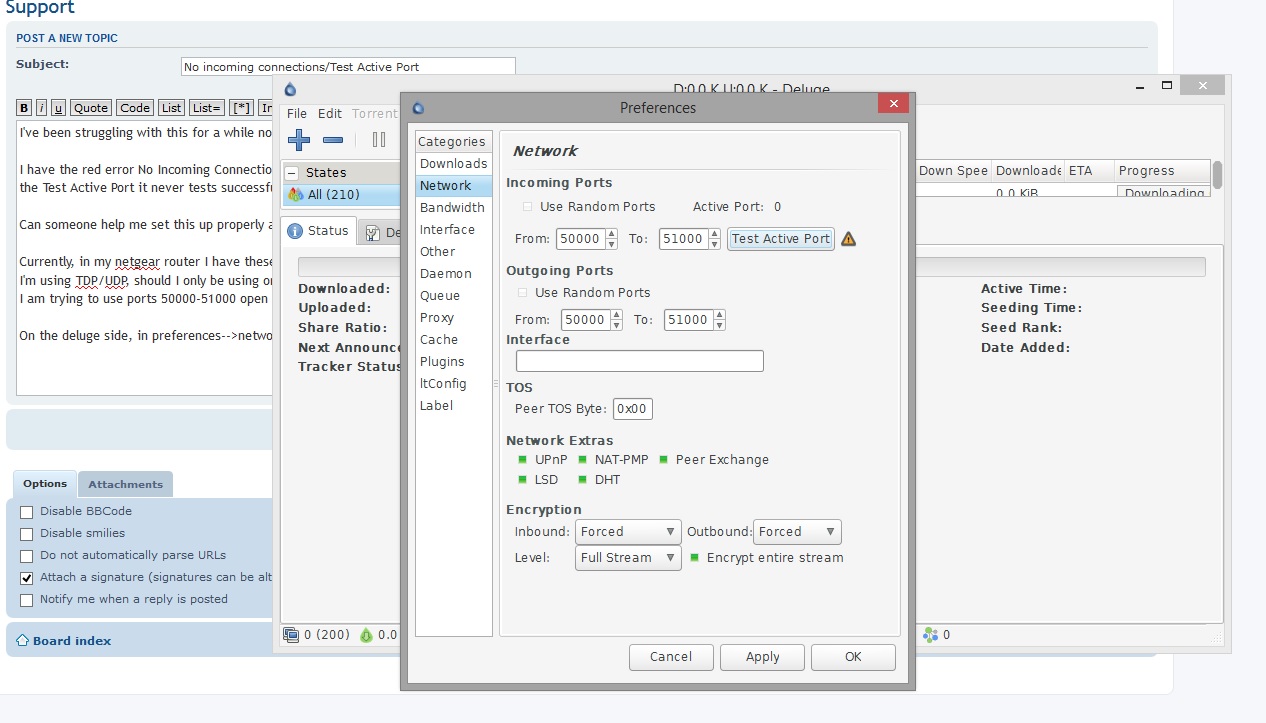Toggle the Peer Exchange option
The image size is (1266, 723).
663,460
